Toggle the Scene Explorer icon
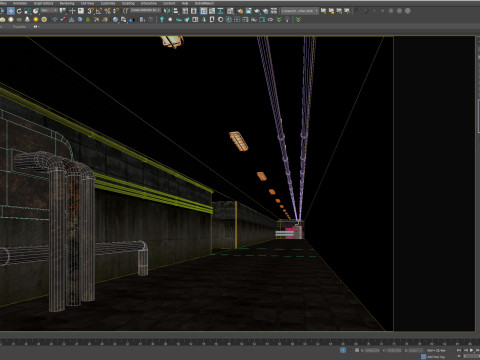The image size is (480, 360). click(185, 11)
